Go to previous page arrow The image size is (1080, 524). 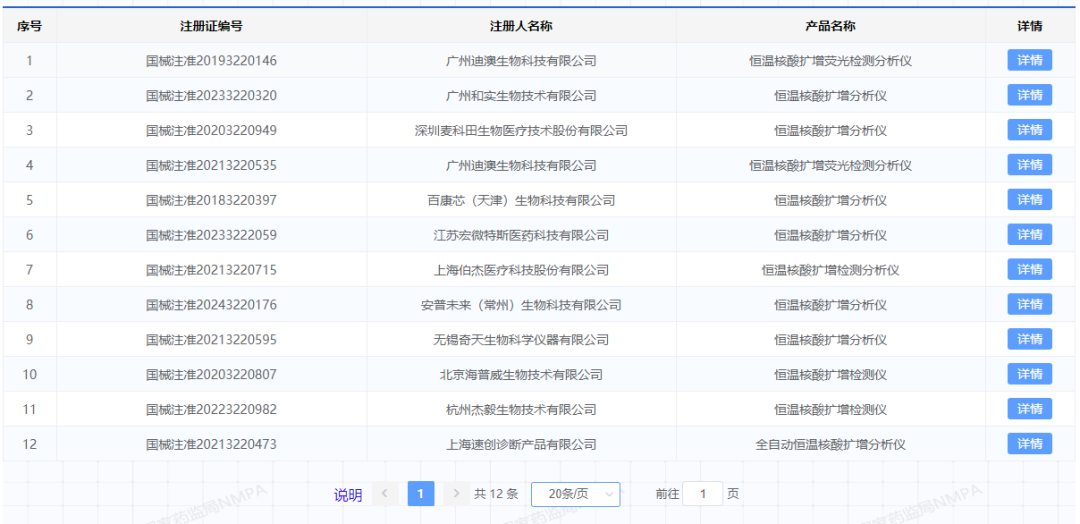385,494
